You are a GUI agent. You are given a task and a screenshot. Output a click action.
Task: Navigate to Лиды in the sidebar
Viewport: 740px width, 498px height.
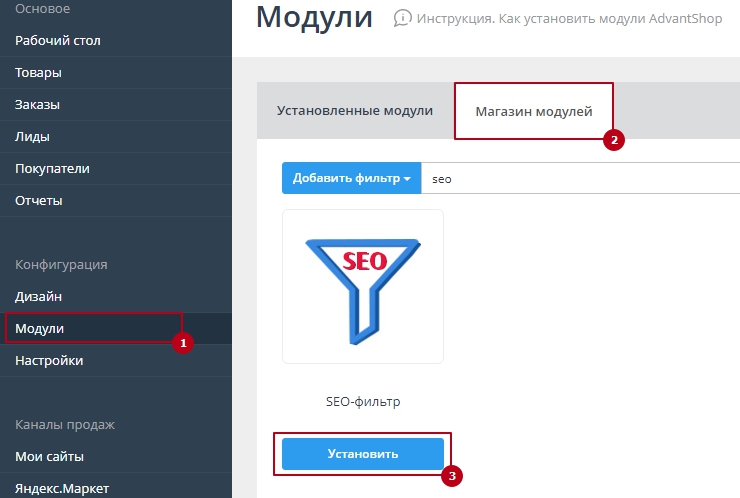click(x=32, y=137)
